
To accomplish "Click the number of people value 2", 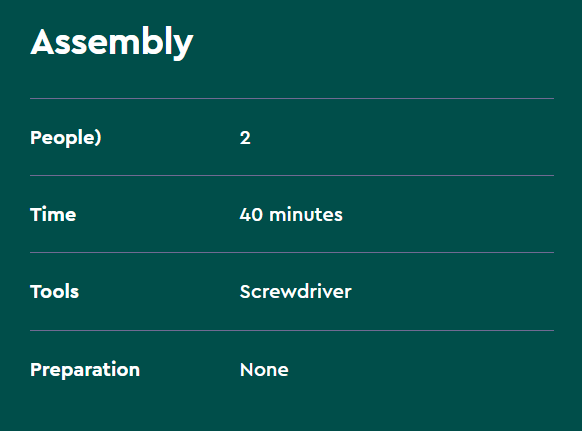I will [245, 138].
